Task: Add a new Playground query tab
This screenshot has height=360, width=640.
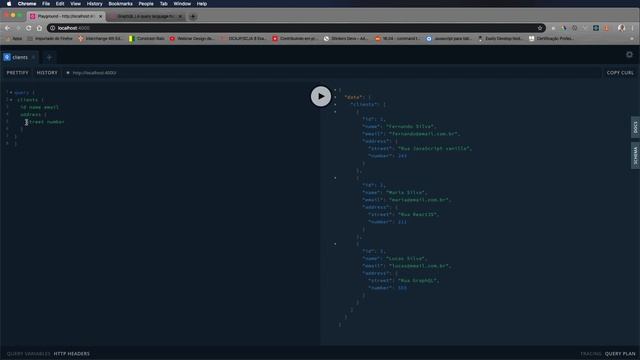Action: tap(49, 58)
